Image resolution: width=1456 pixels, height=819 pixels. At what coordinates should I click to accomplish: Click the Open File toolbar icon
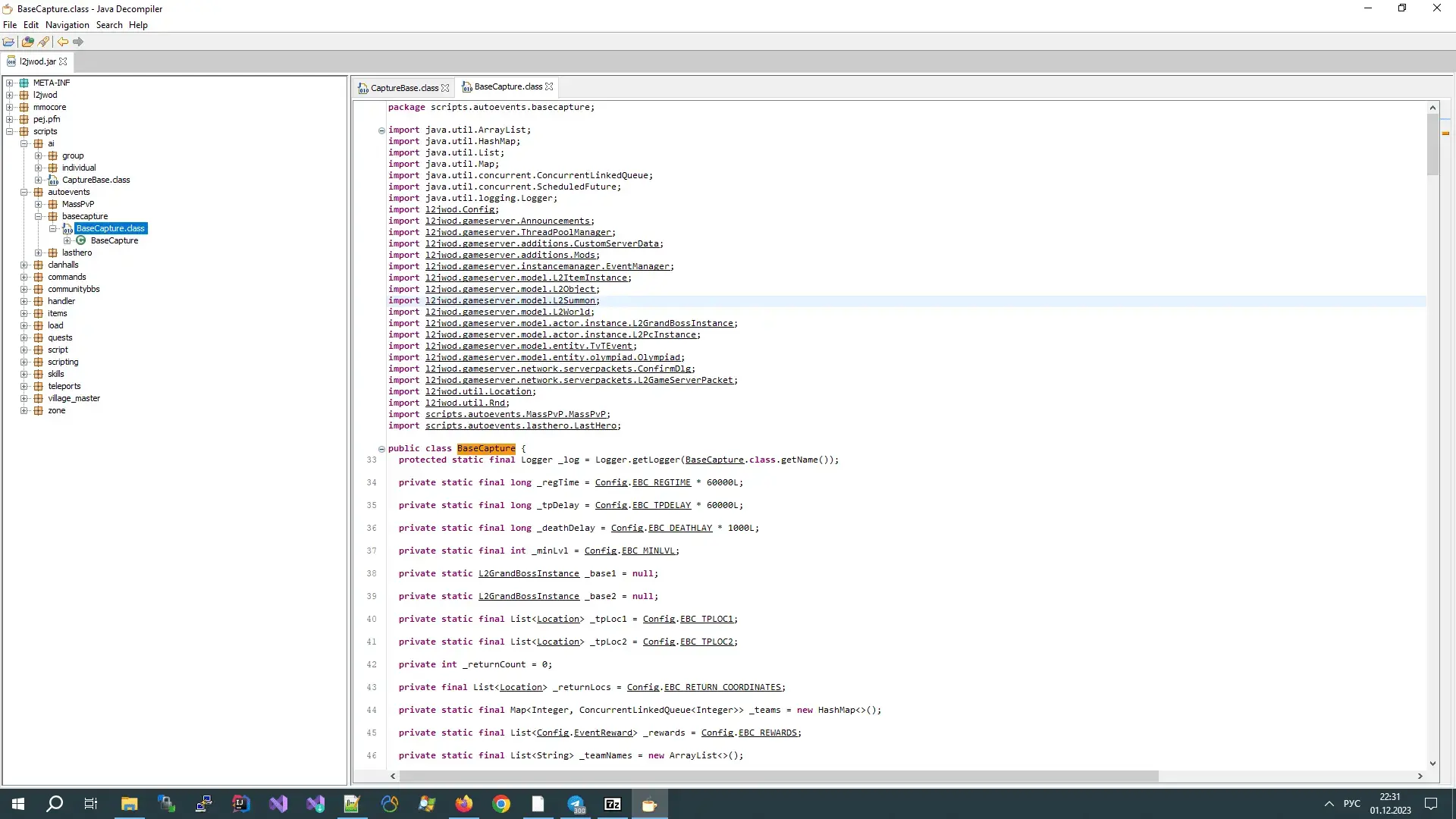click(8, 42)
